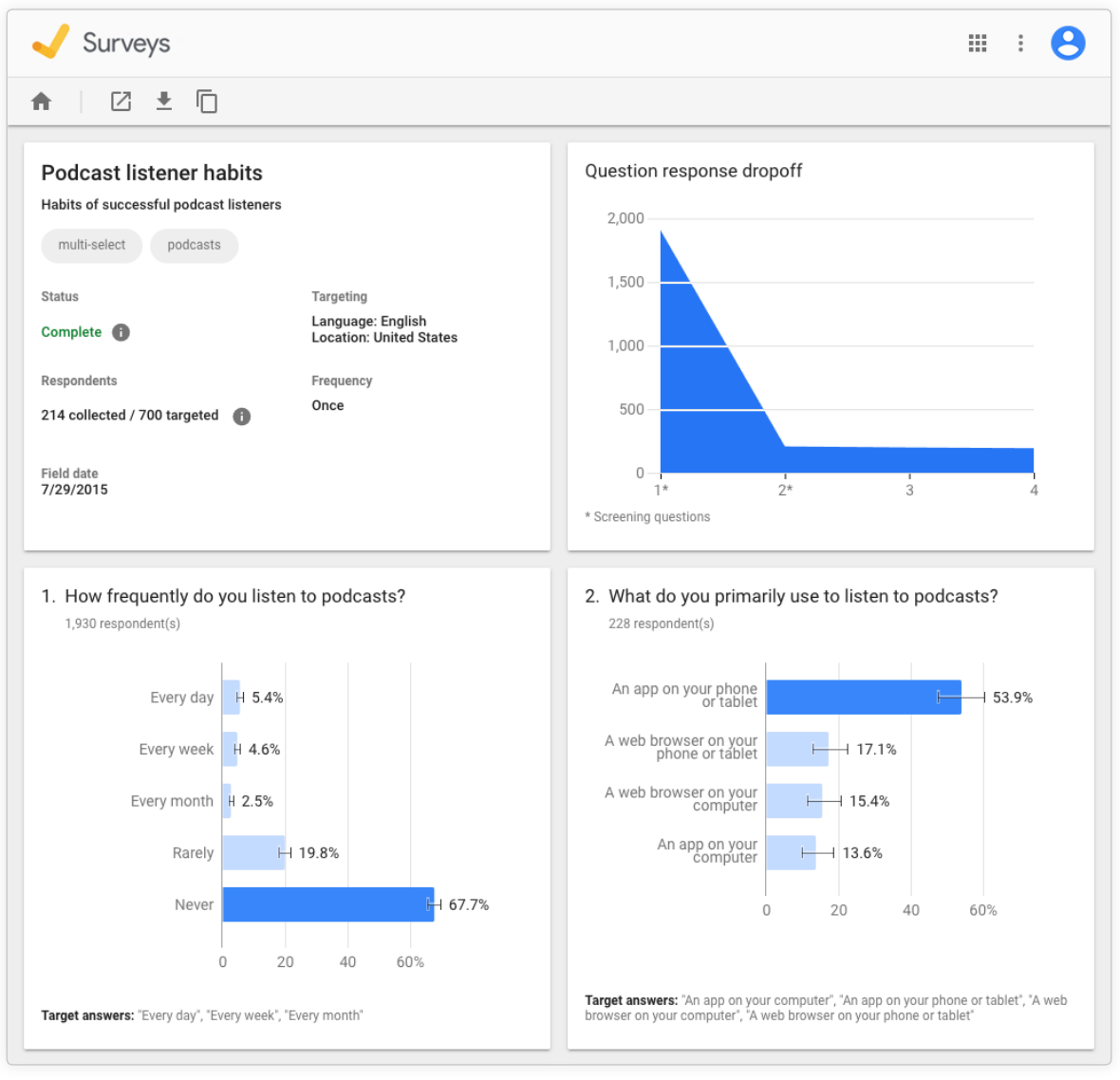Image resolution: width=1120 pixels, height=1080 pixels.
Task: Open the user account avatar
Action: (1068, 43)
